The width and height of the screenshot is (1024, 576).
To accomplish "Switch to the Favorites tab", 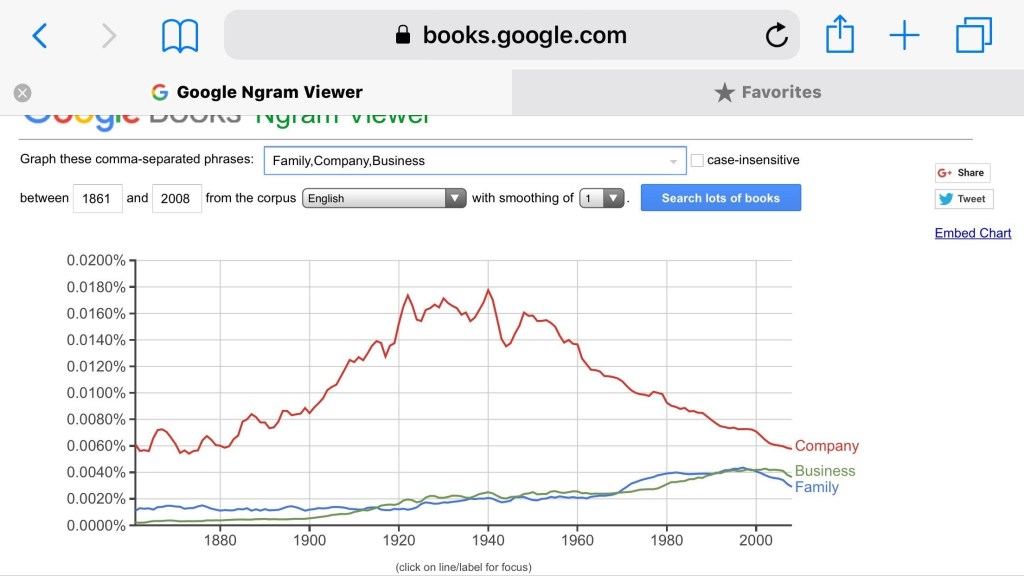I will pyautogui.click(x=768, y=92).
